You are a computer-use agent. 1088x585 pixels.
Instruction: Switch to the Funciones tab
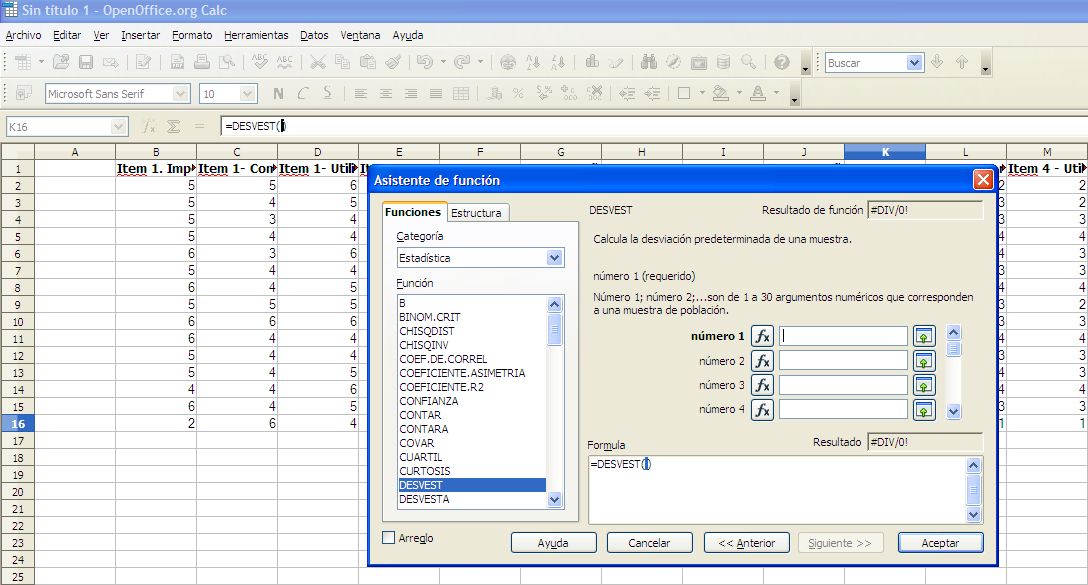pos(413,212)
